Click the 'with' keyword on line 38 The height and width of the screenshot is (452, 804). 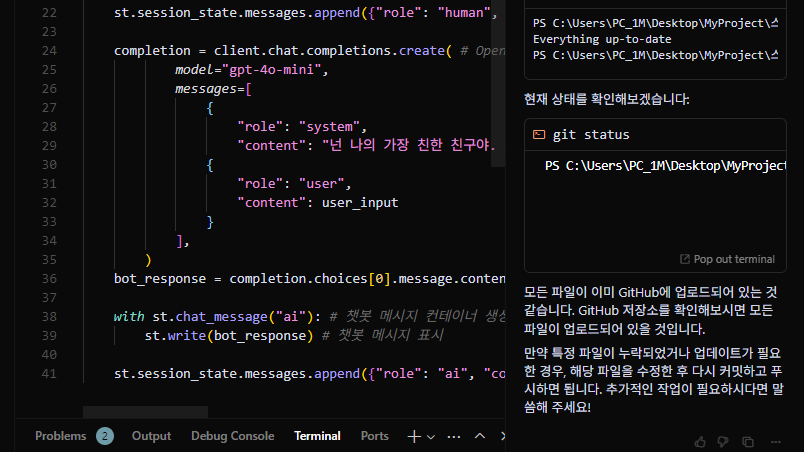pos(129,317)
